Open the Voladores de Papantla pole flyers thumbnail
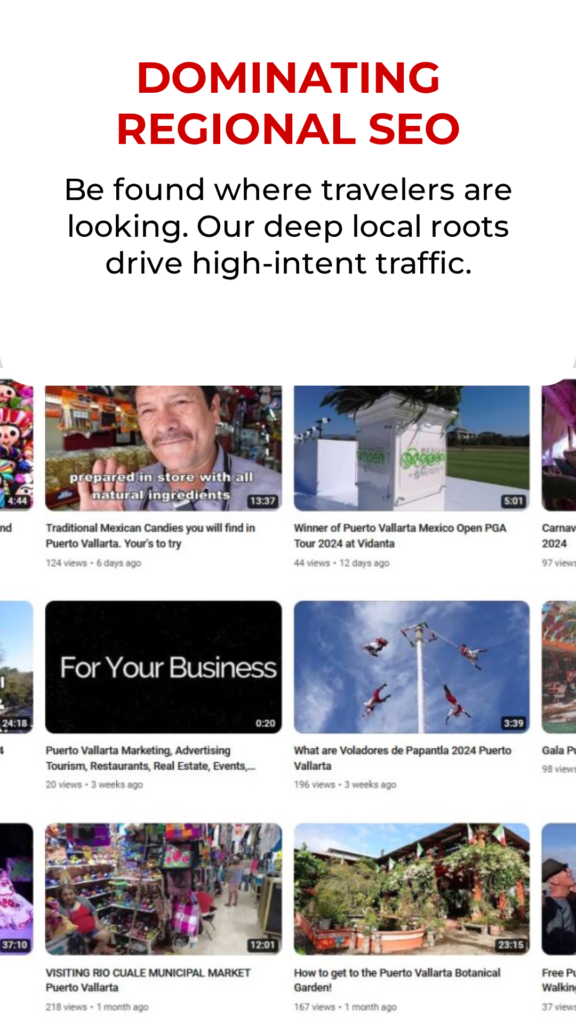This screenshot has width=576, height=1024. pos(411,667)
